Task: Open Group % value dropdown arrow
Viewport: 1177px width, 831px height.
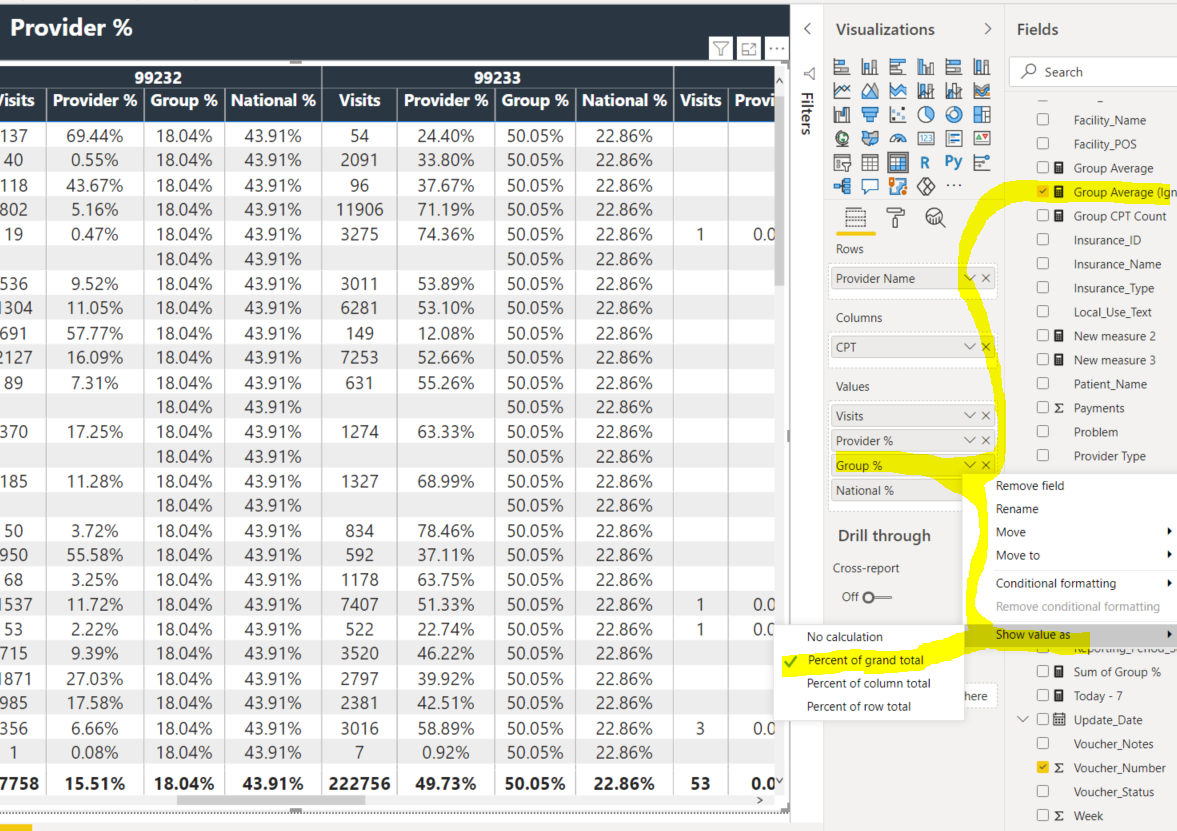Action: pos(970,465)
